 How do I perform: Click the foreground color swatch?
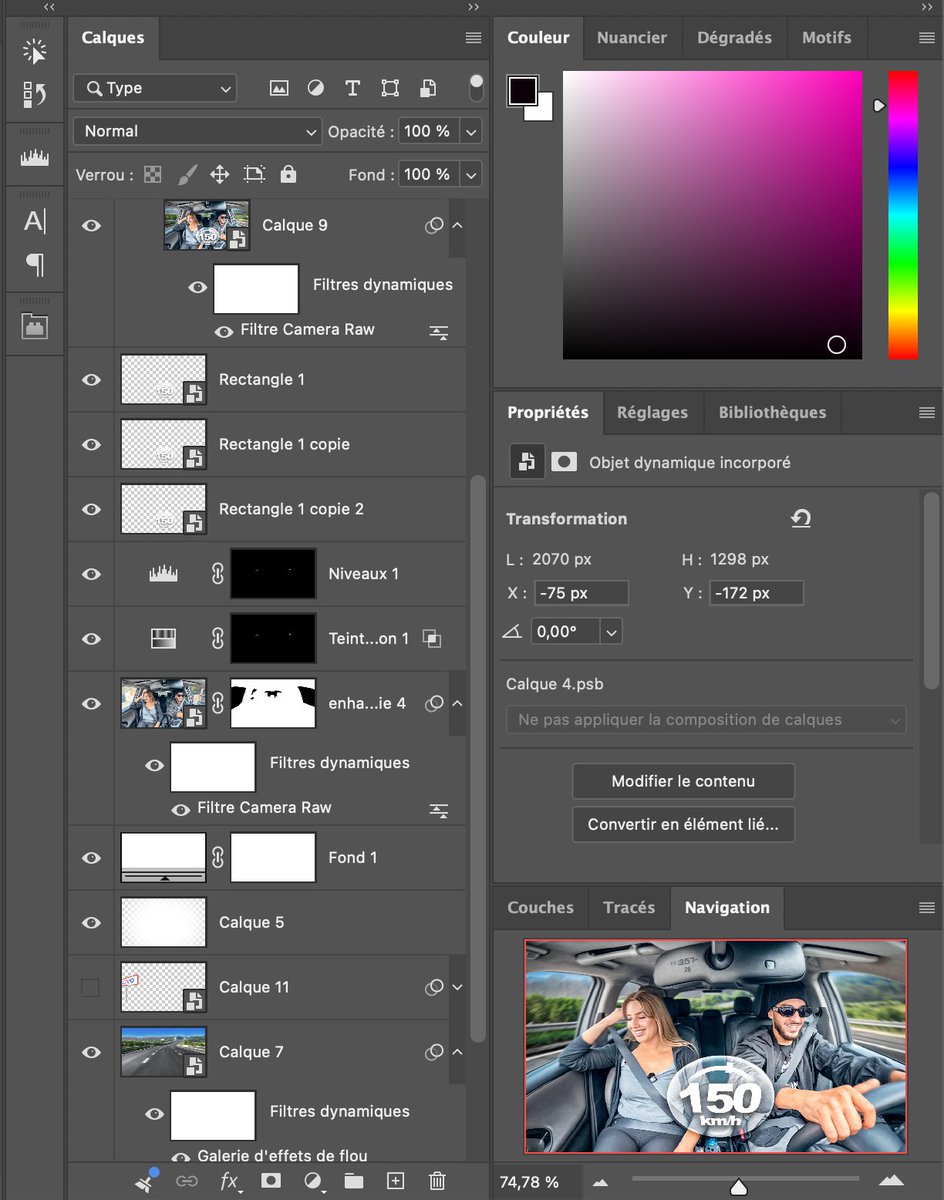pos(522,90)
